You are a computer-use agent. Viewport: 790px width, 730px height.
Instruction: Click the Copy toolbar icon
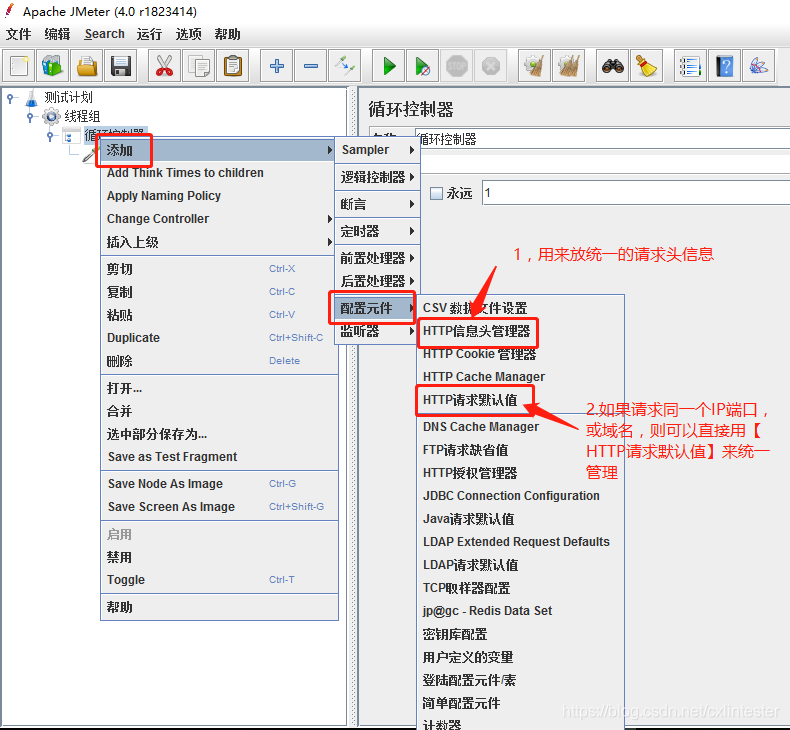pyautogui.click(x=199, y=66)
